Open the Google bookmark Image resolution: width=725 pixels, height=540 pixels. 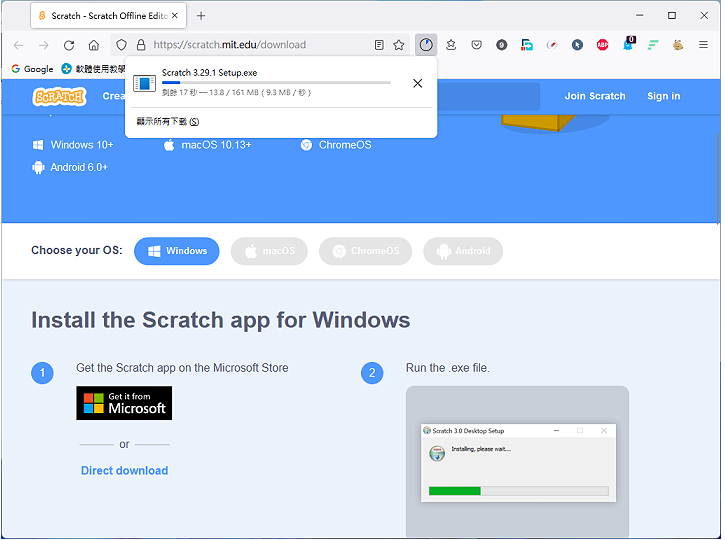(32, 69)
